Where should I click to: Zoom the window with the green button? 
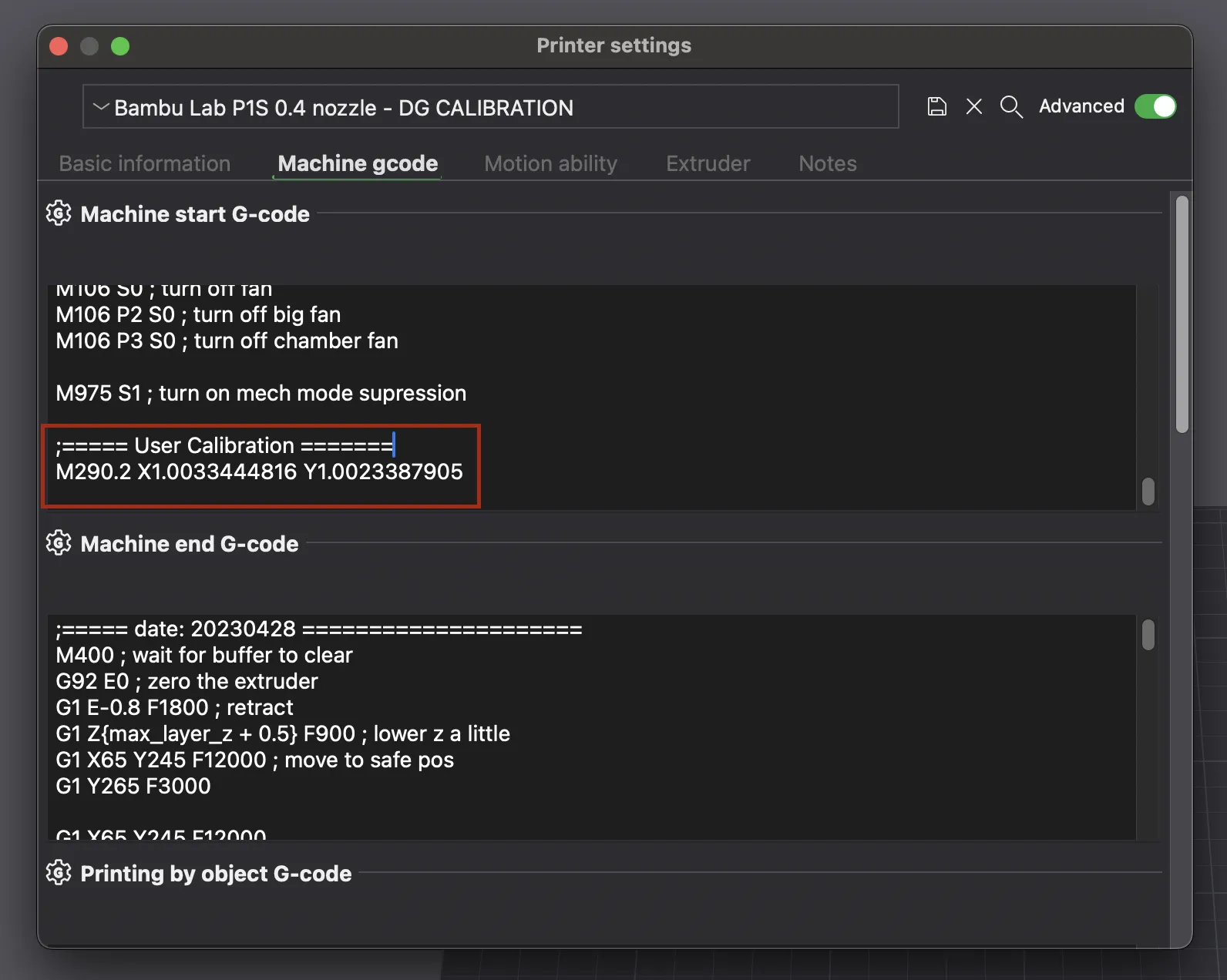click(120, 46)
